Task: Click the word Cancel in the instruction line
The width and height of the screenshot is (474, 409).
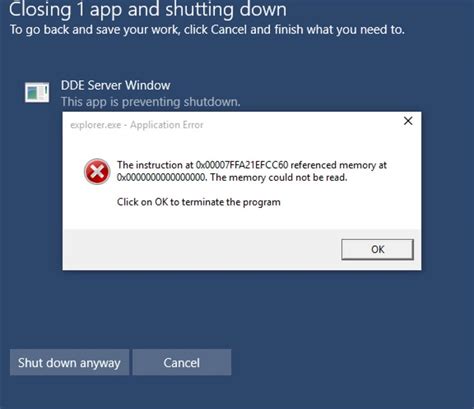Action: coord(229,30)
